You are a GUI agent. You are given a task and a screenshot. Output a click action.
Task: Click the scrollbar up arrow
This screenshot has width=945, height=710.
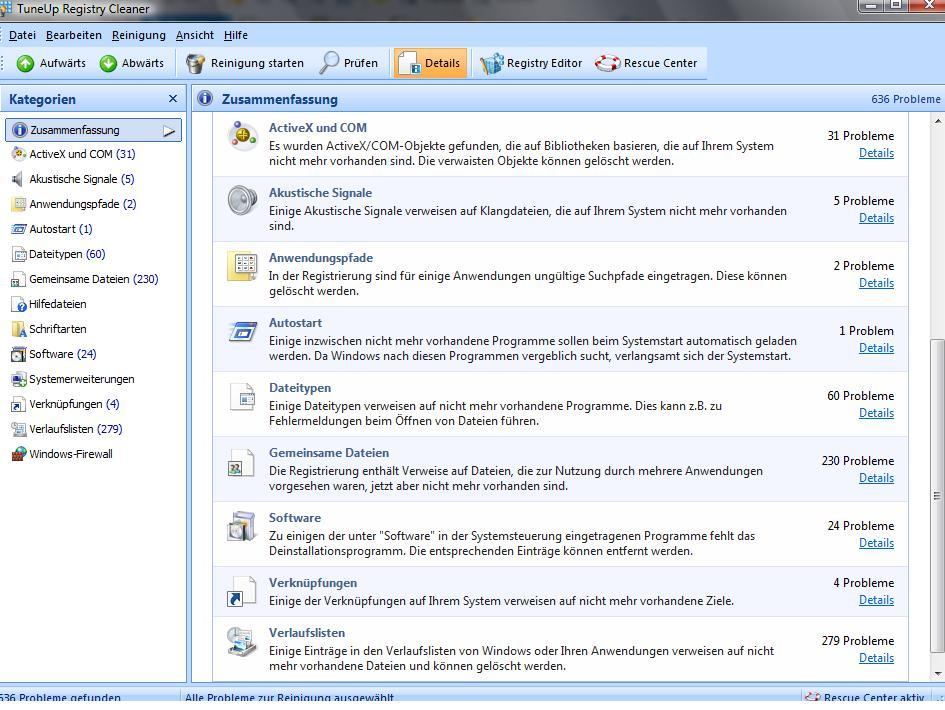coord(937,122)
